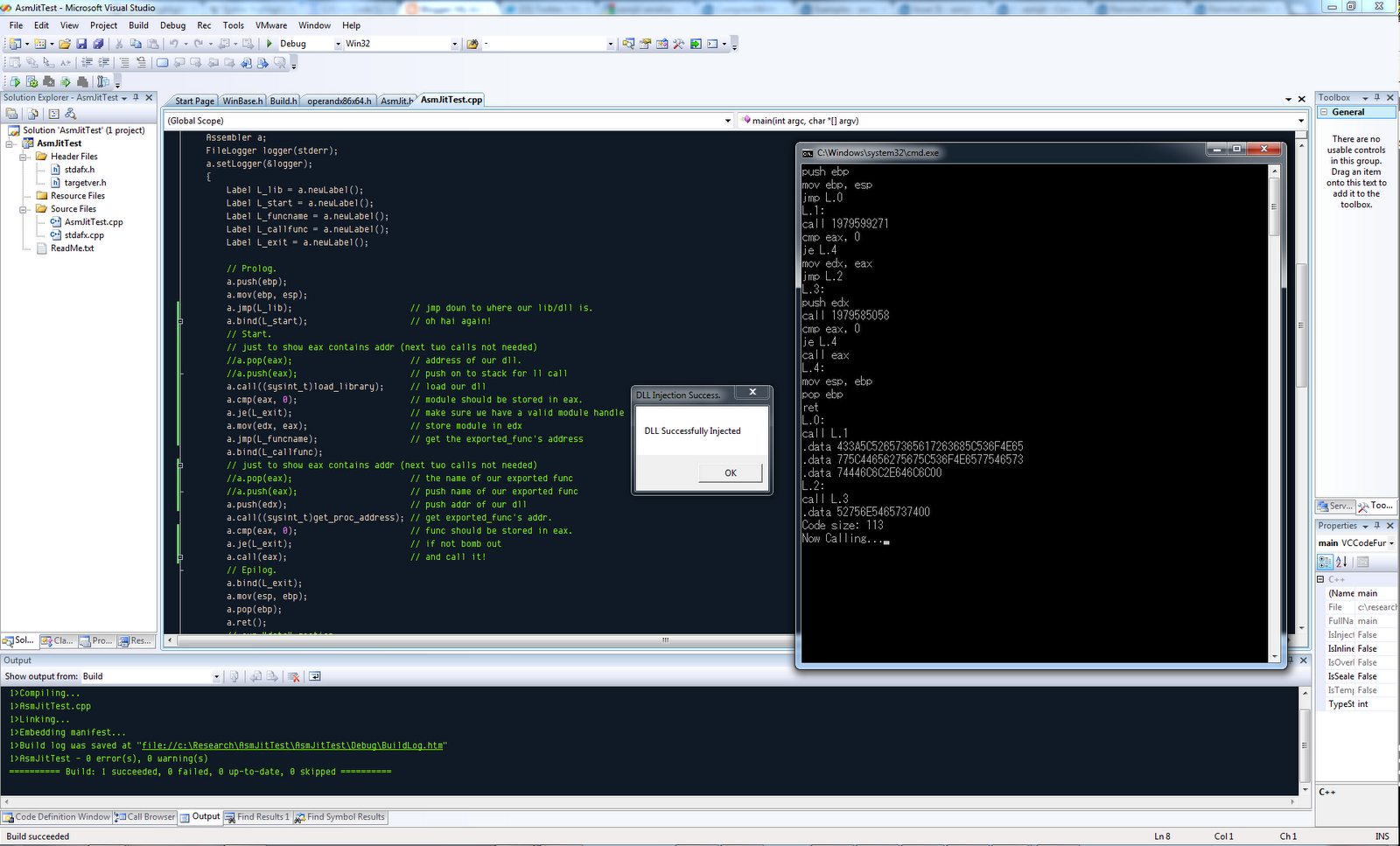Screen dimensions: 1400x846
Task: Click the code editor horizontal scrollbar
Action: [665, 640]
